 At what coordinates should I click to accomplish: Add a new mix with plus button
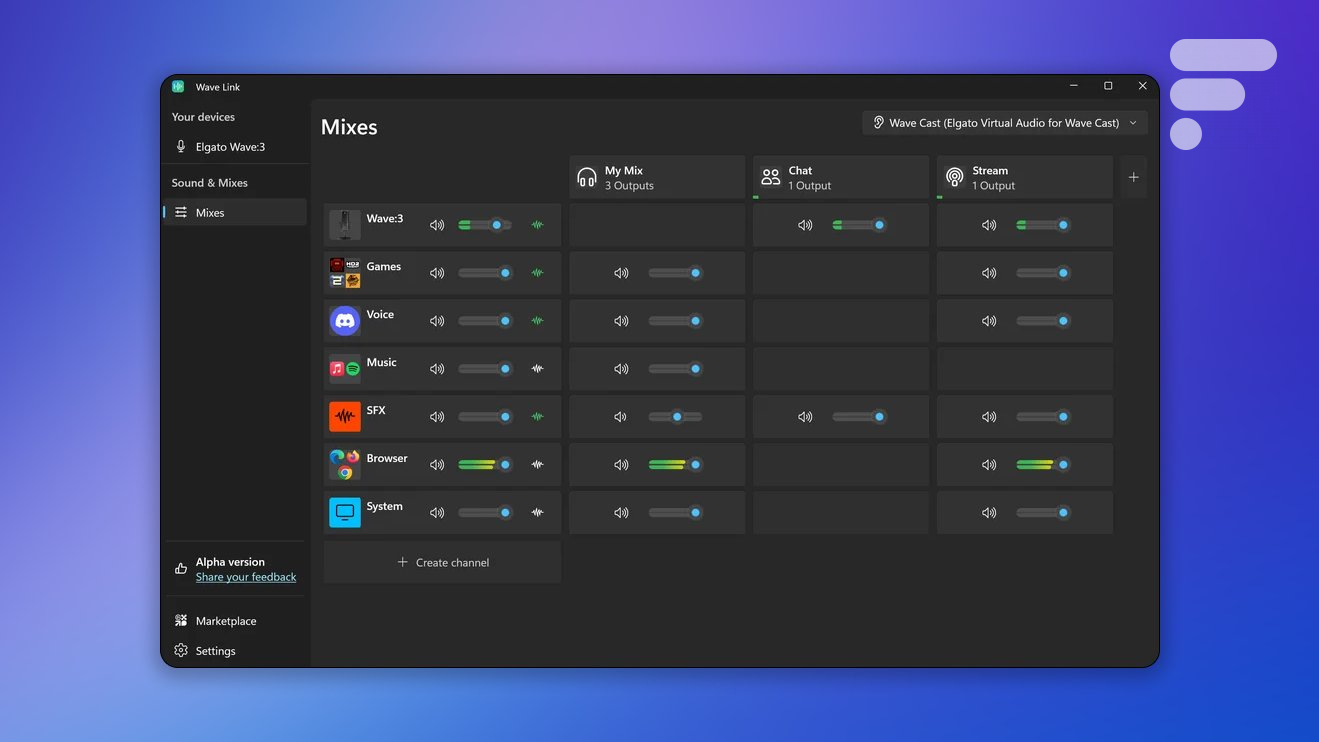coord(1133,178)
